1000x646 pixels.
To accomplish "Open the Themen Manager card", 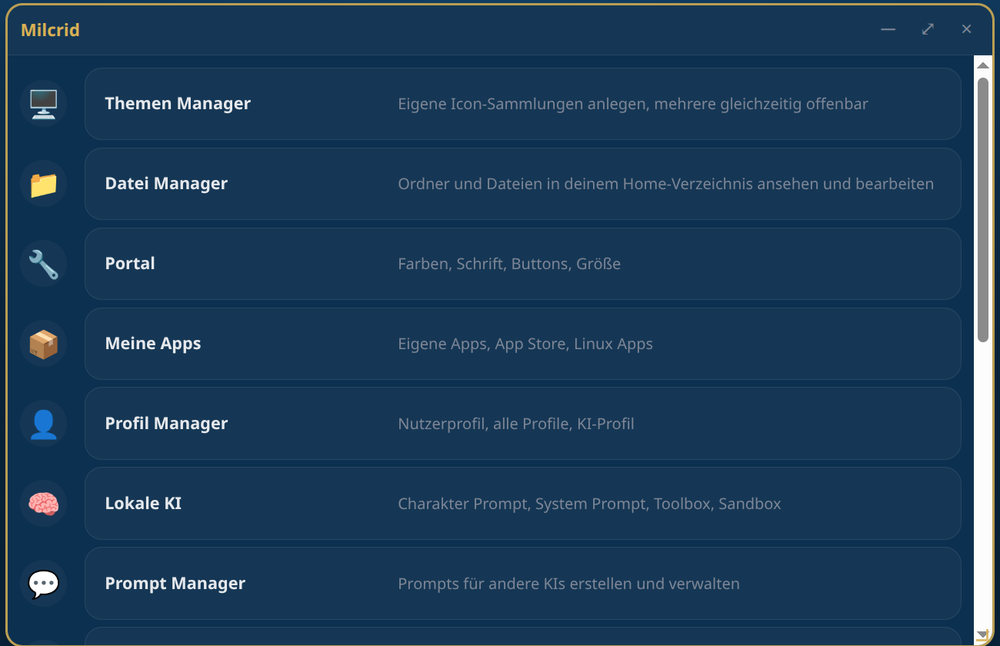I will pos(522,104).
